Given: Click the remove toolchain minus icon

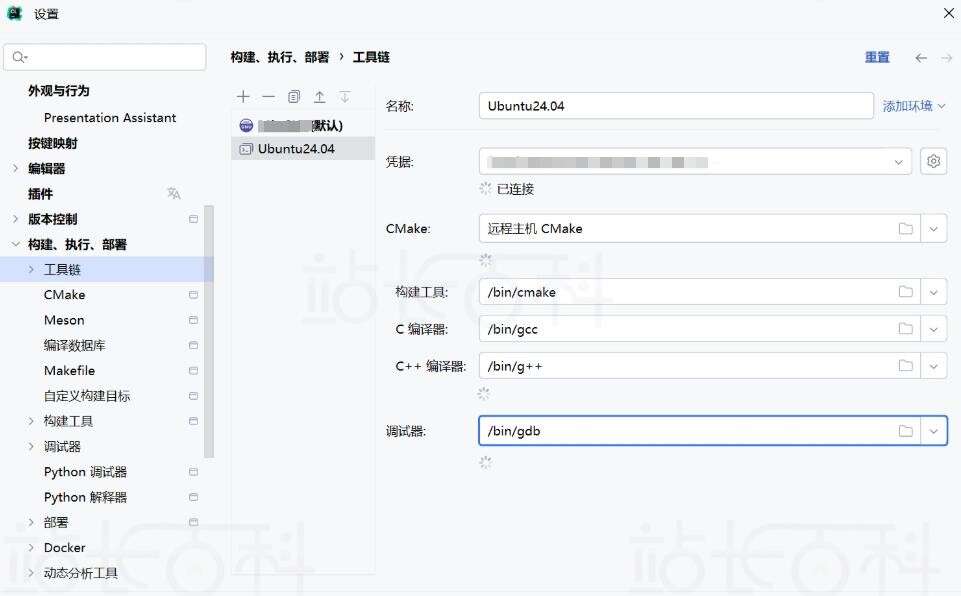Looking at the screenshot, I should coord(268,97).
